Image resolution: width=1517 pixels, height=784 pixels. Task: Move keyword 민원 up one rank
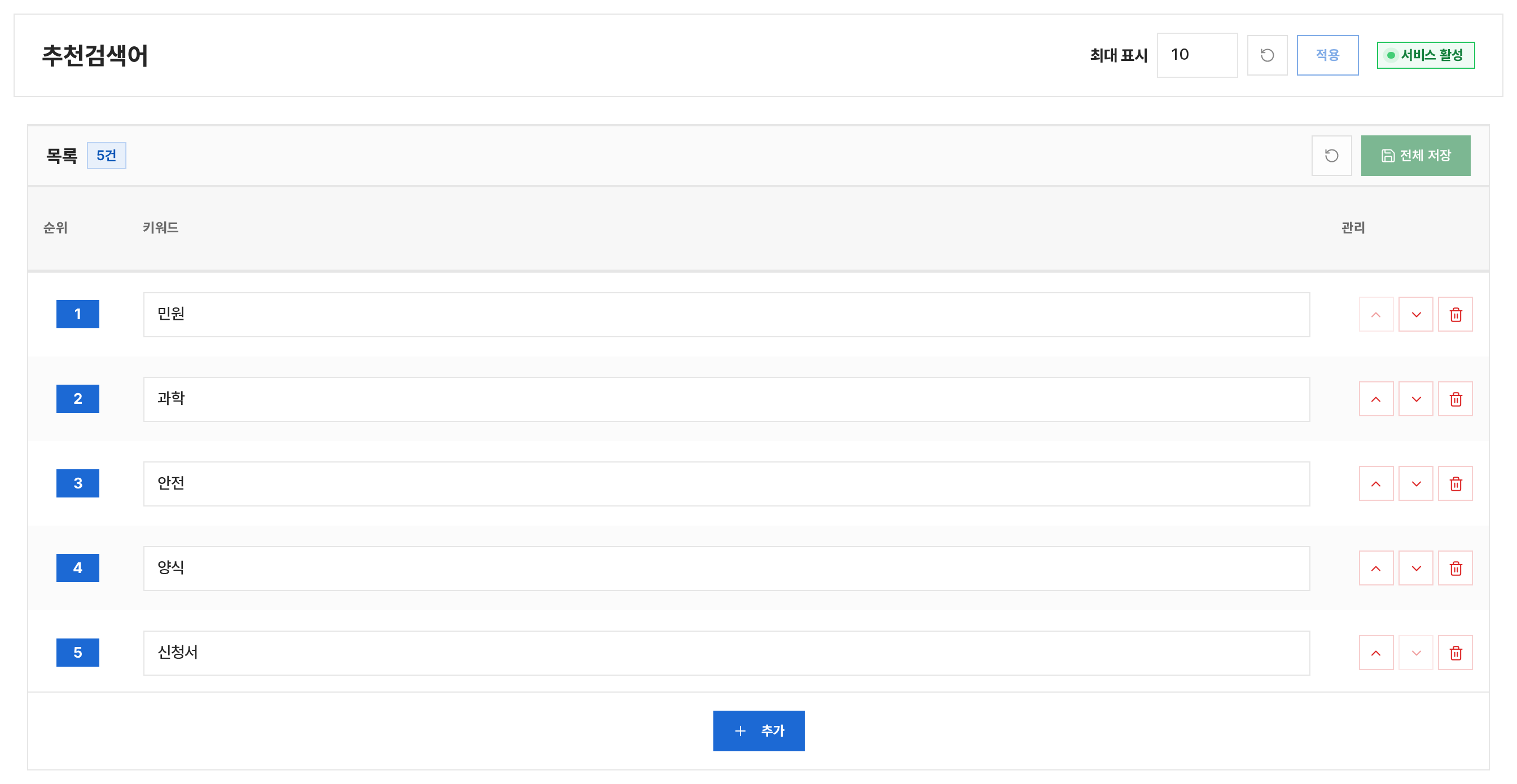coord(1376,314)
